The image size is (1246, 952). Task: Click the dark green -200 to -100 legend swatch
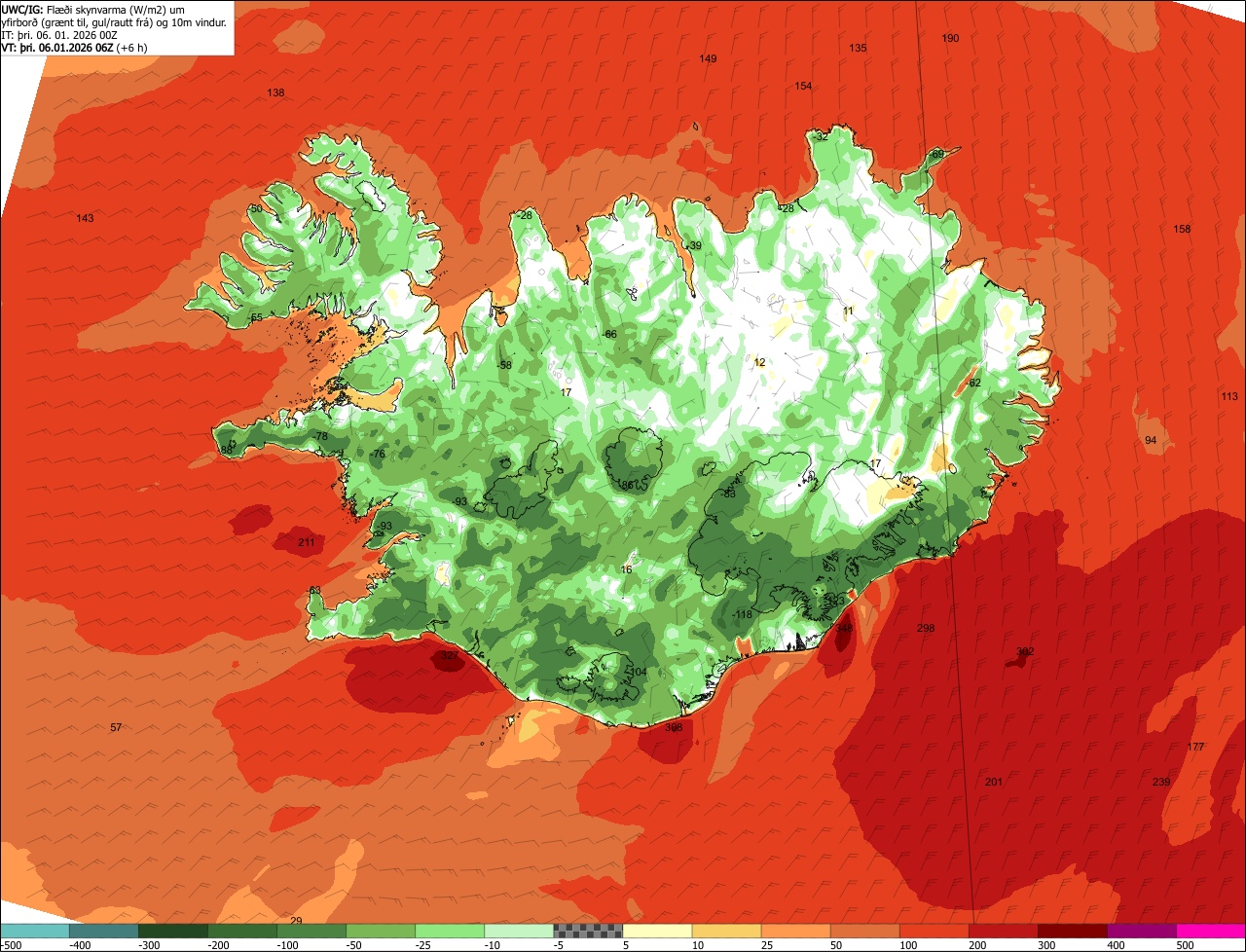click(242, 932)
